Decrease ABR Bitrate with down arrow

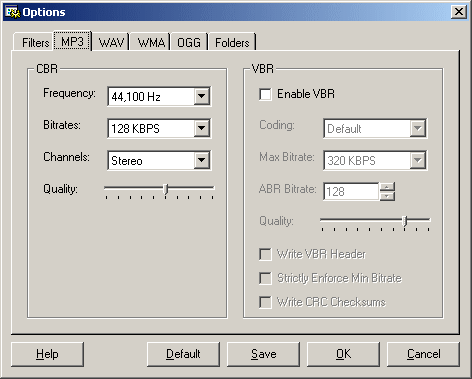coord(387,196)
